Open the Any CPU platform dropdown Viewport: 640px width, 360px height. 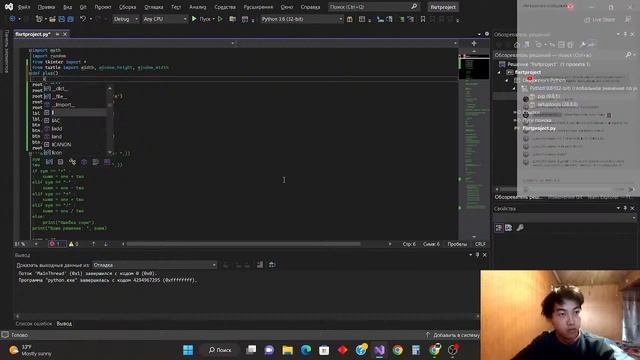(x=164, y=19)
